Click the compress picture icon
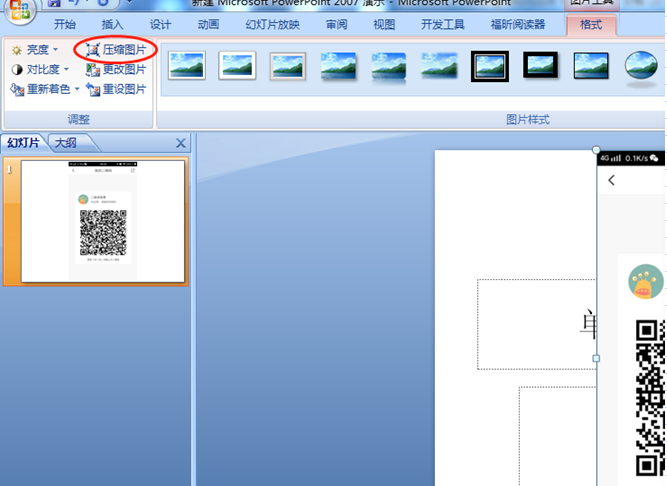The image size is (667, 486). coord(93,50)
